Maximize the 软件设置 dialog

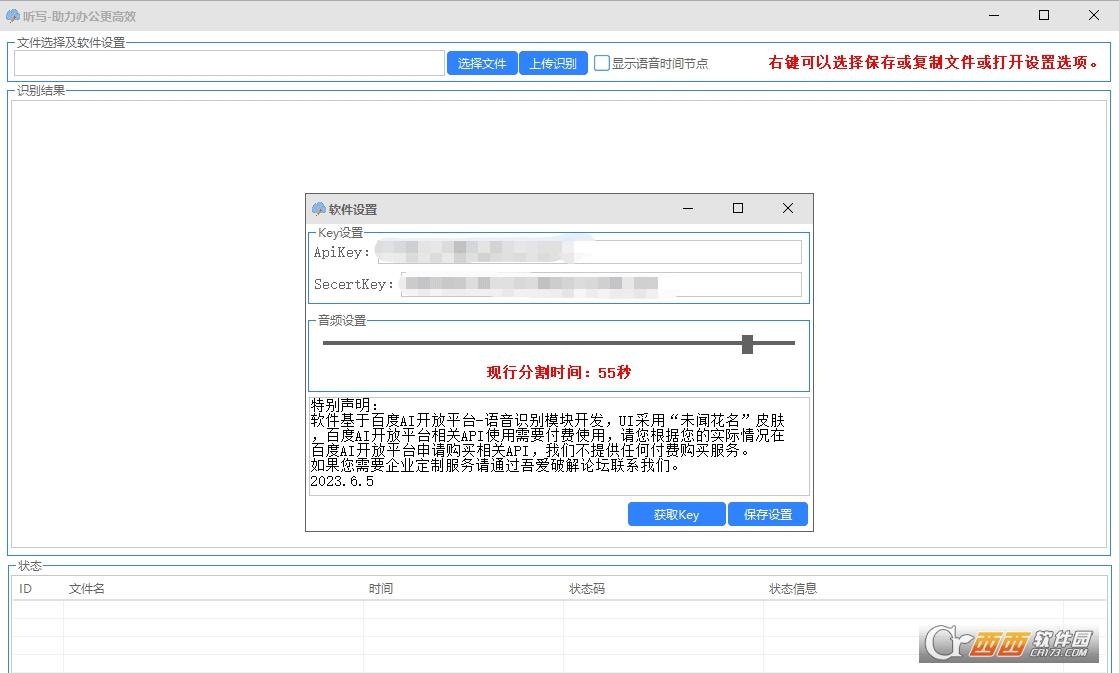point(738,208)
